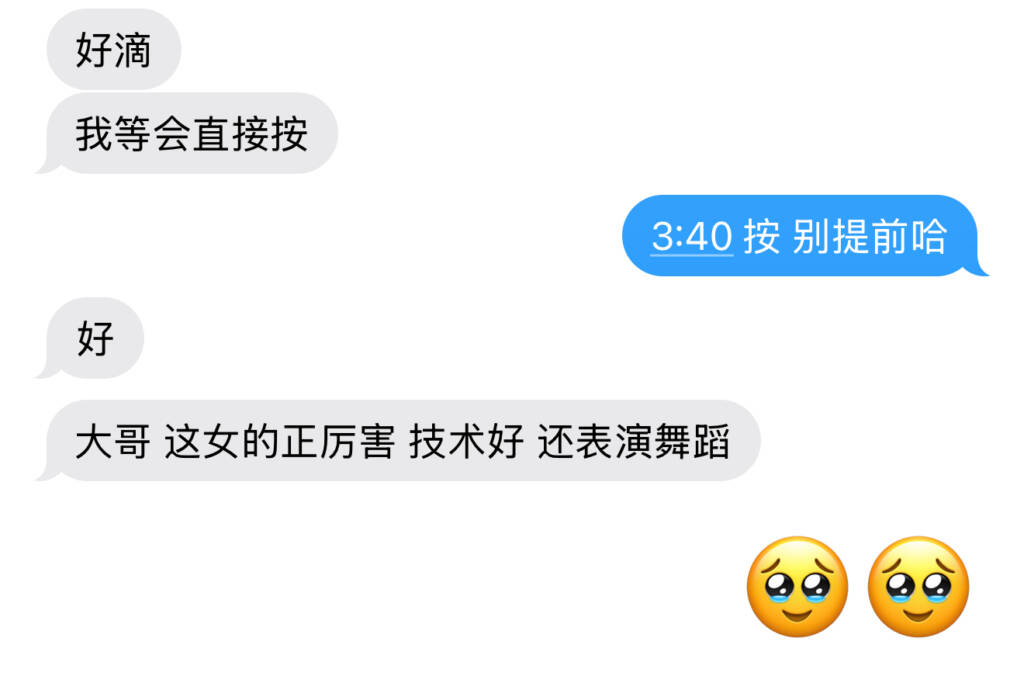The width and height of the screenshot is (1024, 683).
Task: Click the phrase 这女的正厉害
Action: (x=280, y=441)
